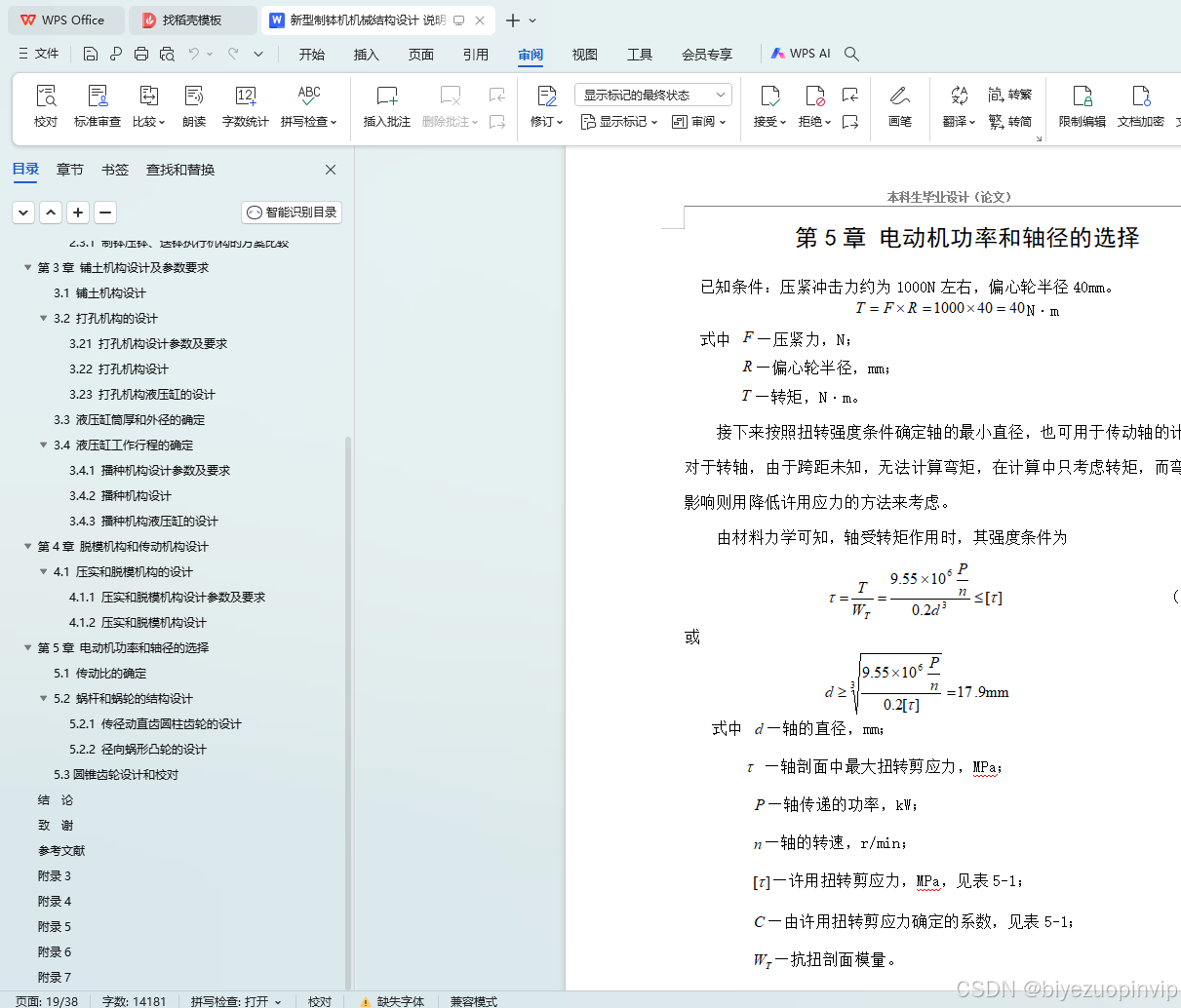
Task: Click the print preview icon
Action: click(x=167, y=54)
